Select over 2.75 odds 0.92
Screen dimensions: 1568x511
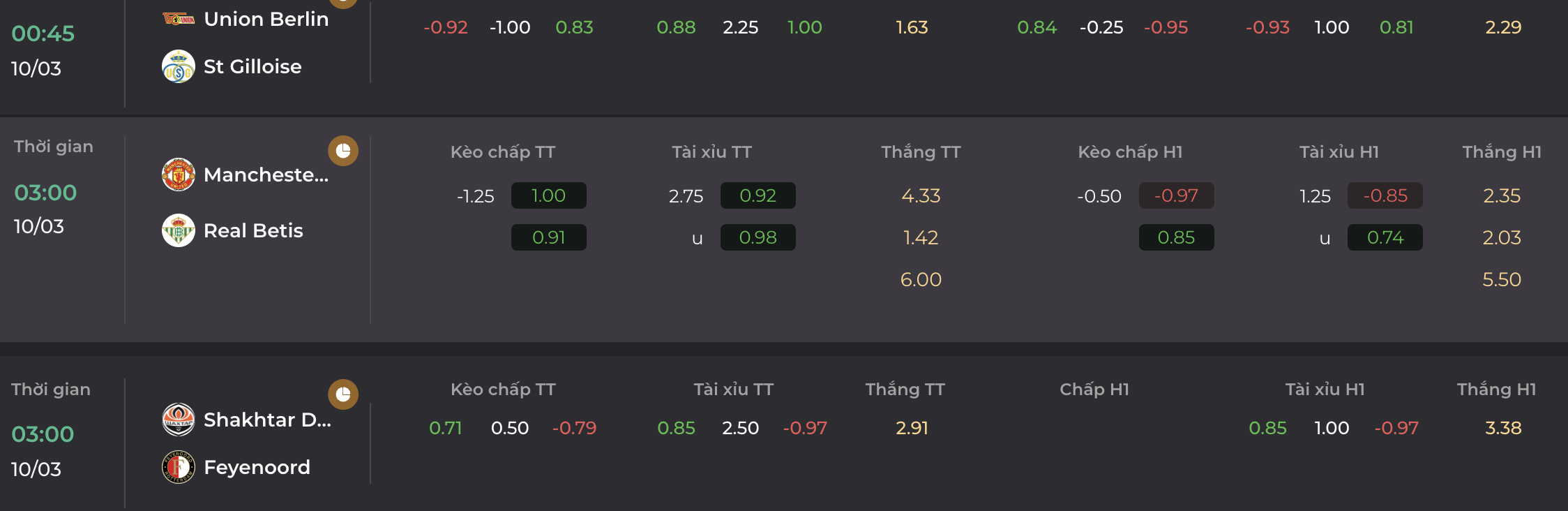(758, 195)
